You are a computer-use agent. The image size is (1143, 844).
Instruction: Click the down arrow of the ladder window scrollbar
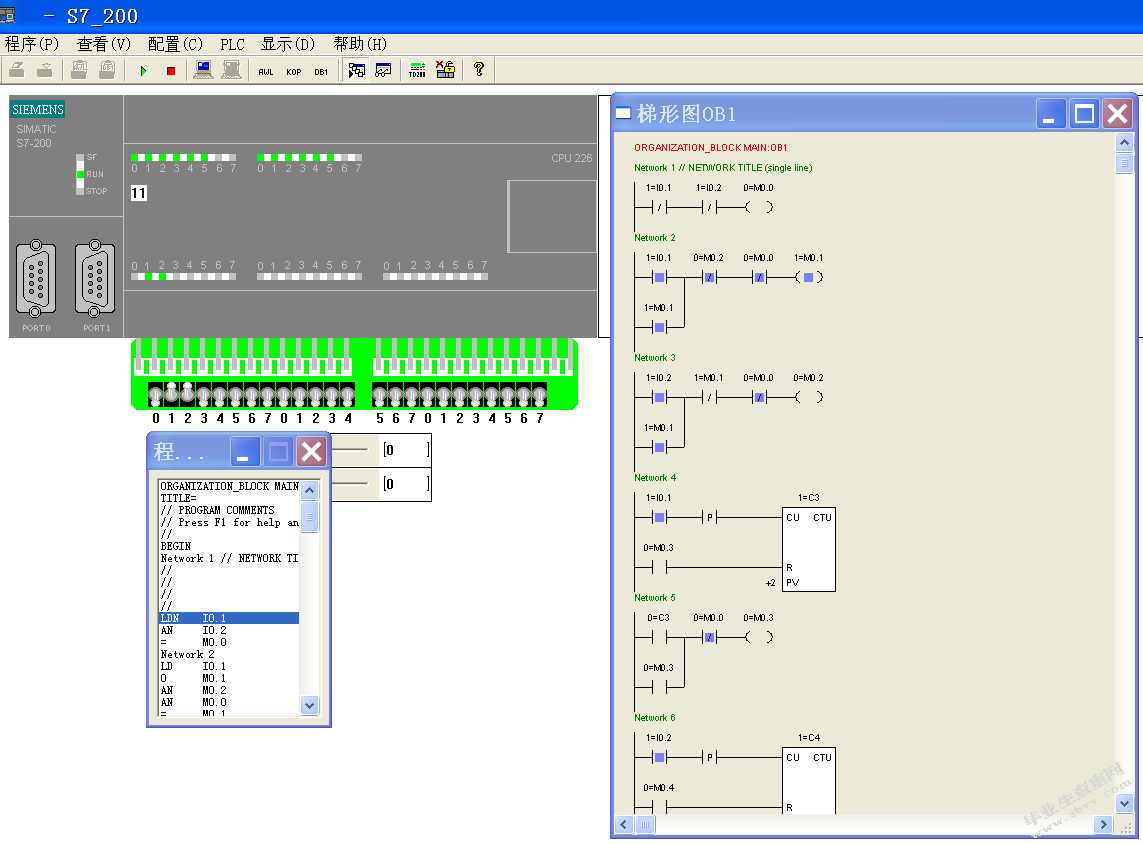coord(1124,803)
